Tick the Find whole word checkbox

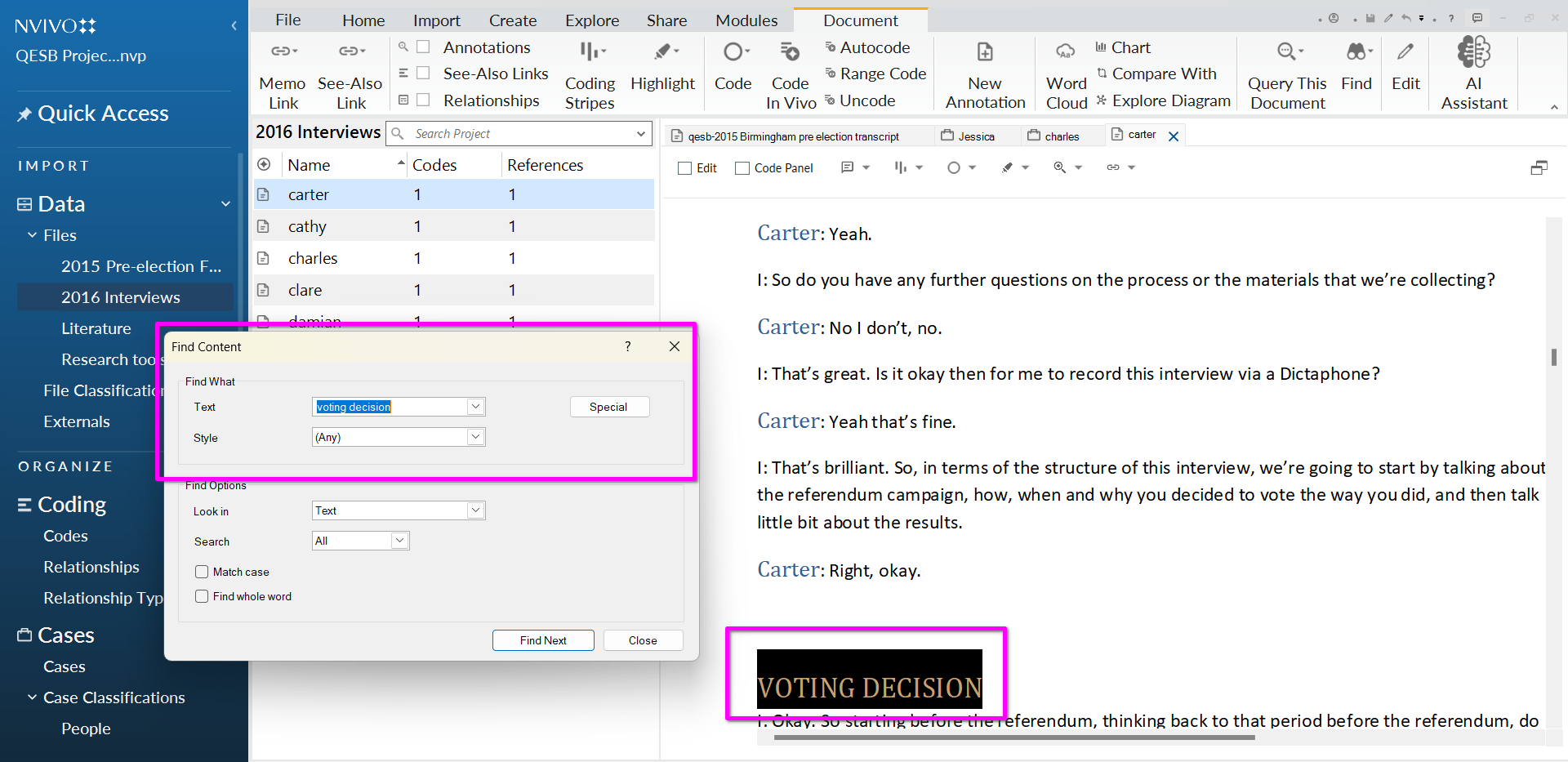[x=202, y=596]
